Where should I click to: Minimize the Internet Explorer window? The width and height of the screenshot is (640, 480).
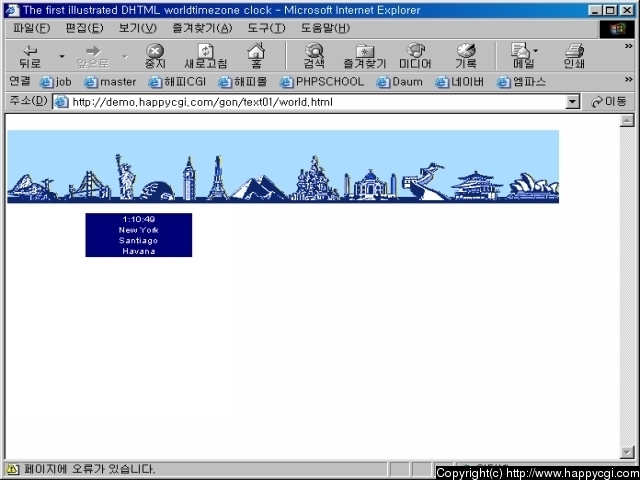tap(595, 10)
